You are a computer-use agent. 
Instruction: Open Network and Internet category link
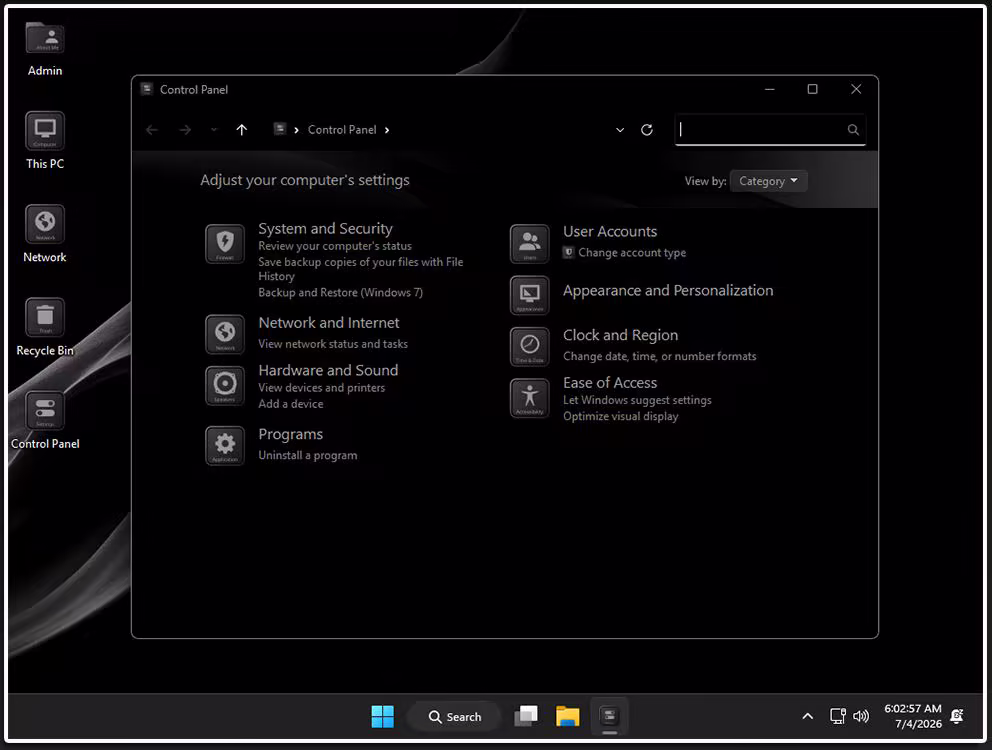(329, 323)
